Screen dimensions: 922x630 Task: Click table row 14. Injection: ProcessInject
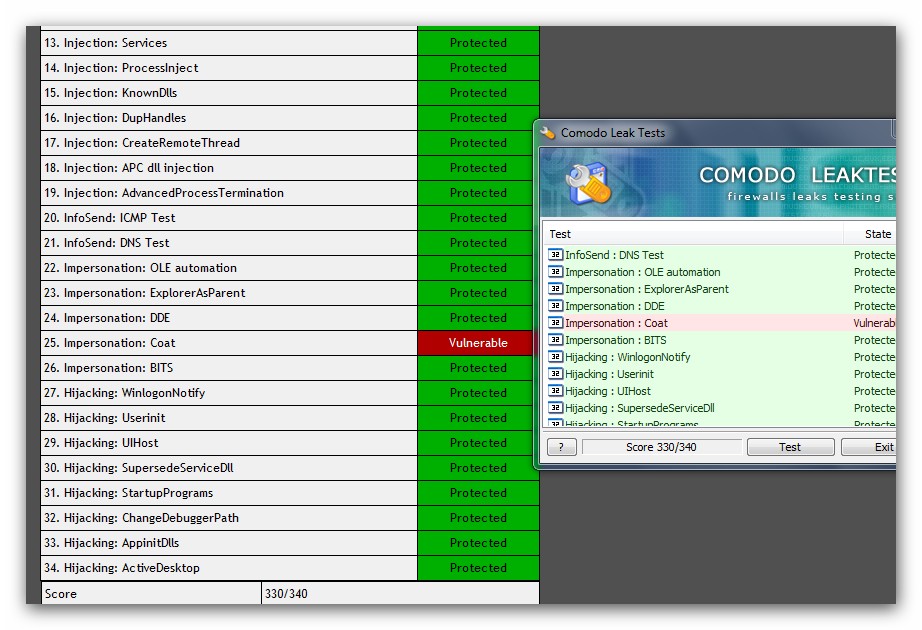tap(290, 68)
